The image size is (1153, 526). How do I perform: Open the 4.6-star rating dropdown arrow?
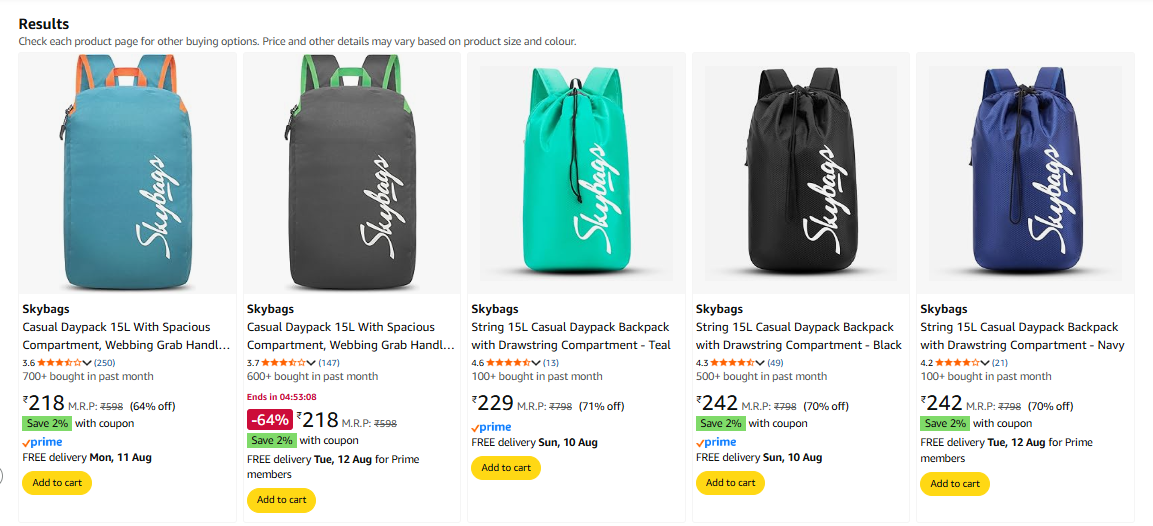coord(536,362)
